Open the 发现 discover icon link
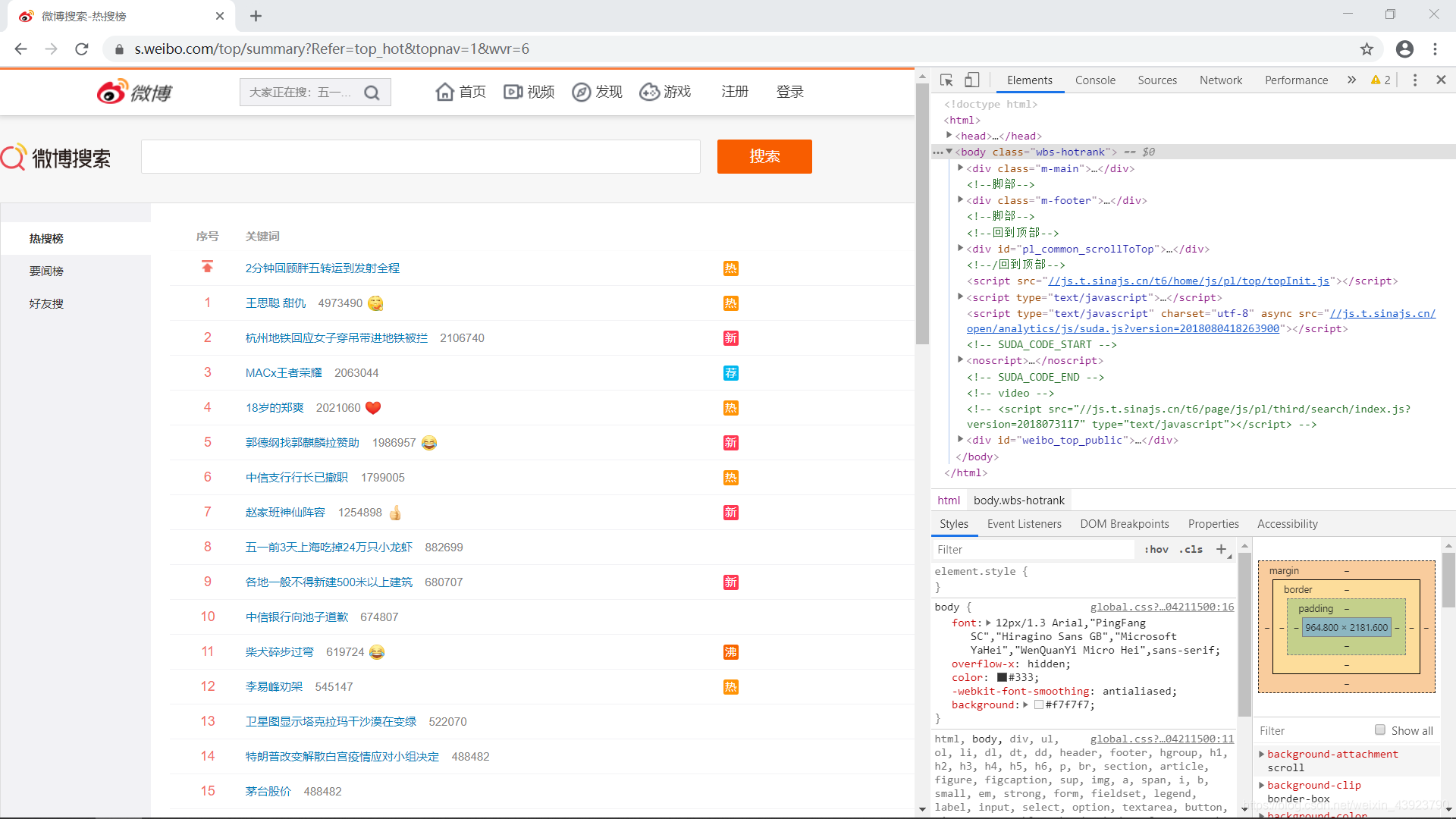 tap(597, 92)
